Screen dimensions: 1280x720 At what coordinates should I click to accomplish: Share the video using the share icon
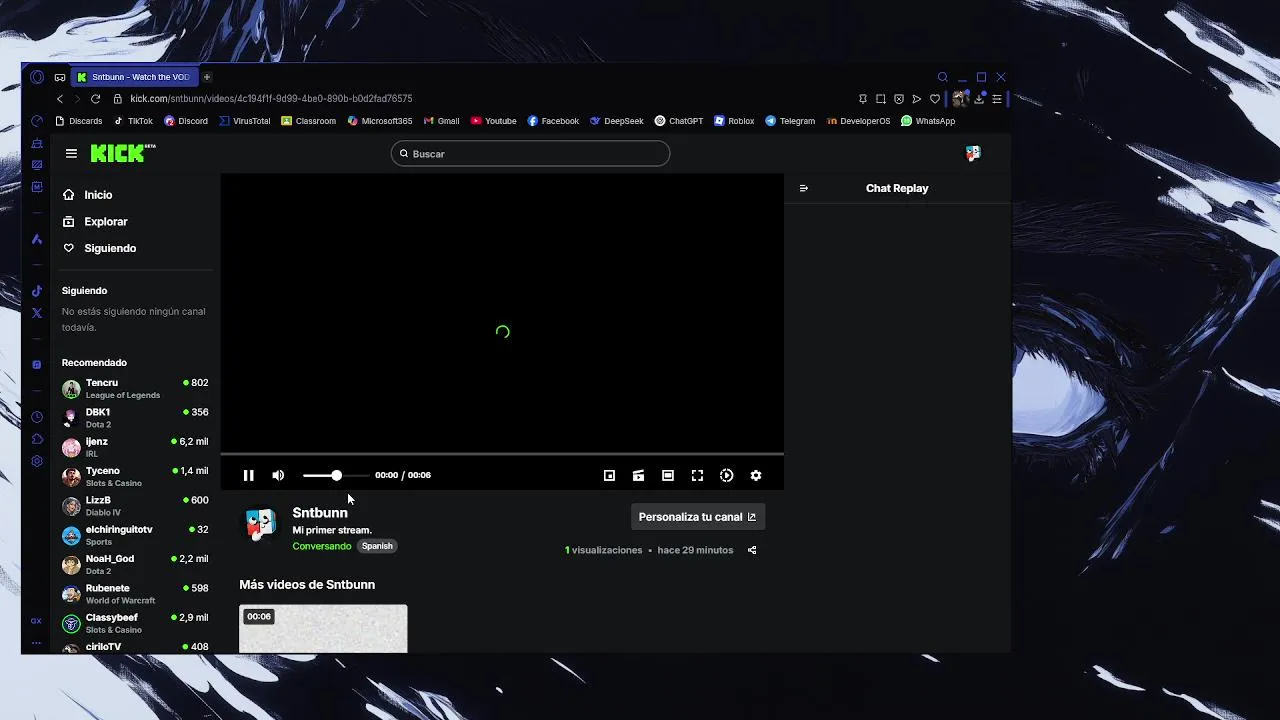coord(752,550)
